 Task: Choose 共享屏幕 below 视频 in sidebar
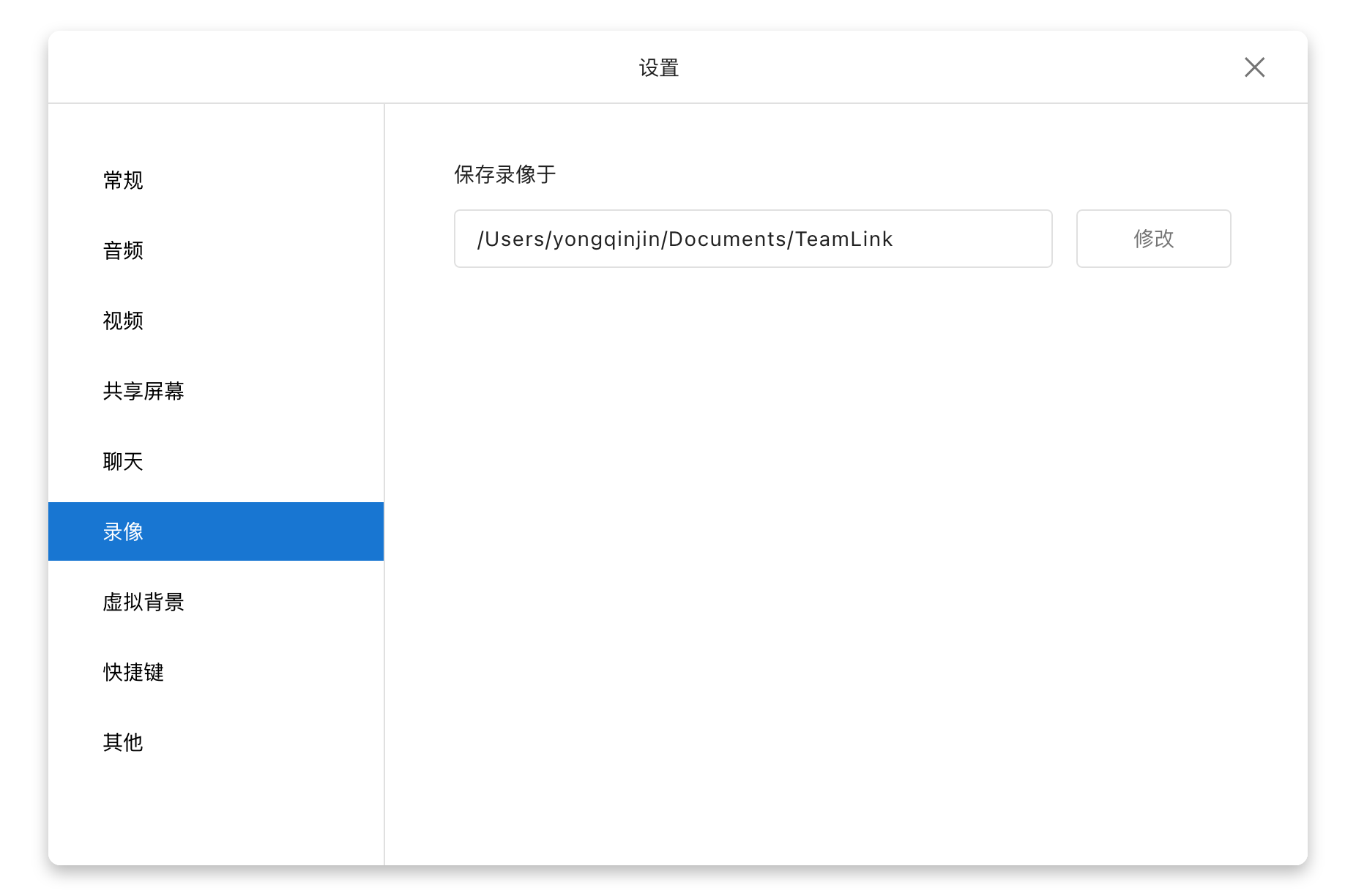point(144,392)
